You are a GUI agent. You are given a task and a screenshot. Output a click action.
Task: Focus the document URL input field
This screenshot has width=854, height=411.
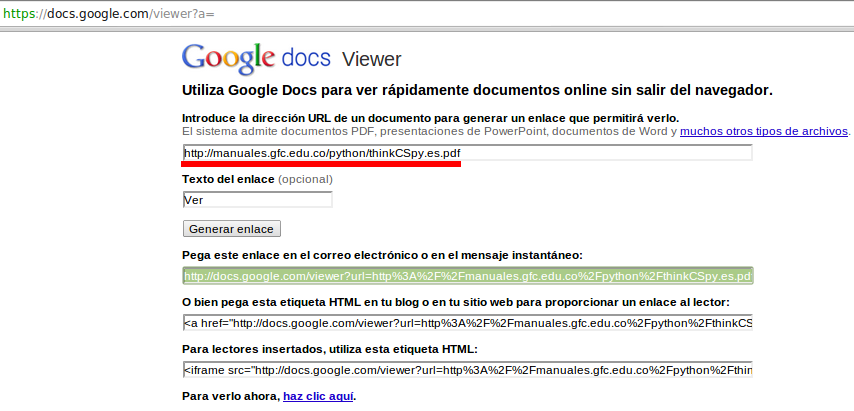pos(467,153)
